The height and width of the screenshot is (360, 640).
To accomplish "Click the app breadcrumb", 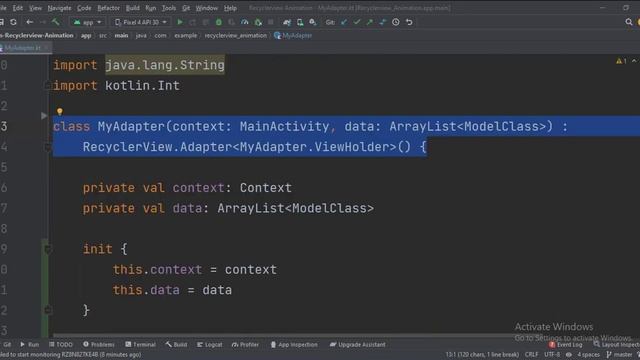I will coord(86,36).
